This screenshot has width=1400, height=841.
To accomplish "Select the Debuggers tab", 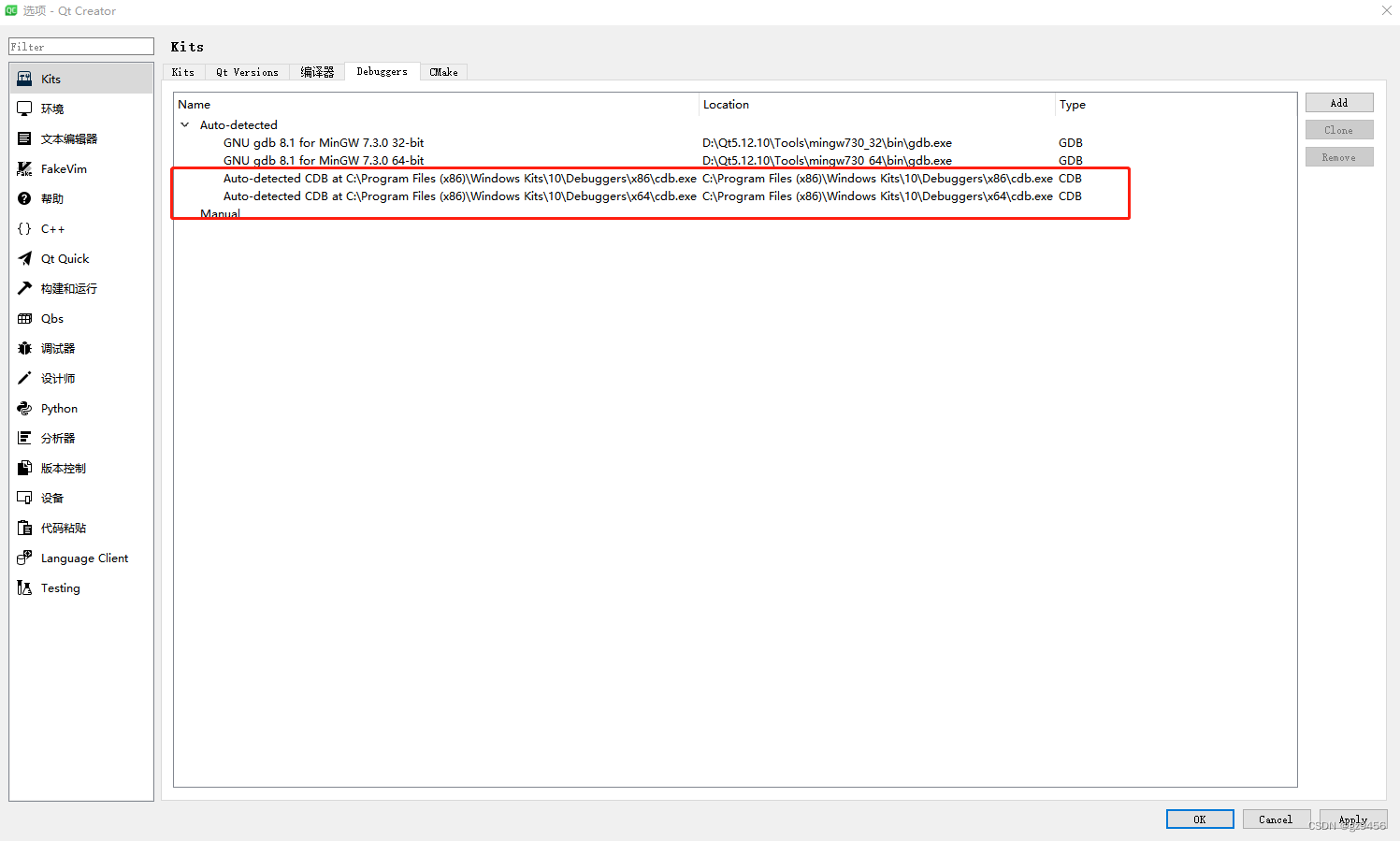I will tap(382, 71).
